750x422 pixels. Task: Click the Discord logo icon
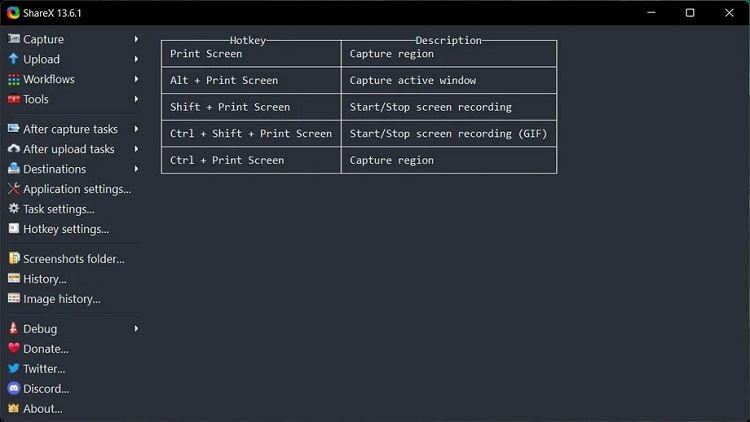[x=14, y=388]
